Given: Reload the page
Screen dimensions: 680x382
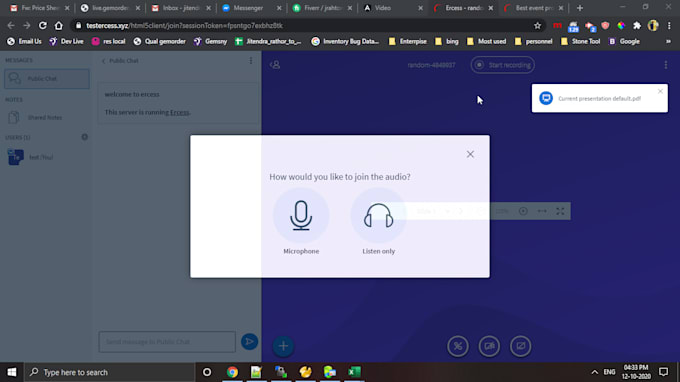Looking at the screenshot, I should coord(42,26).
